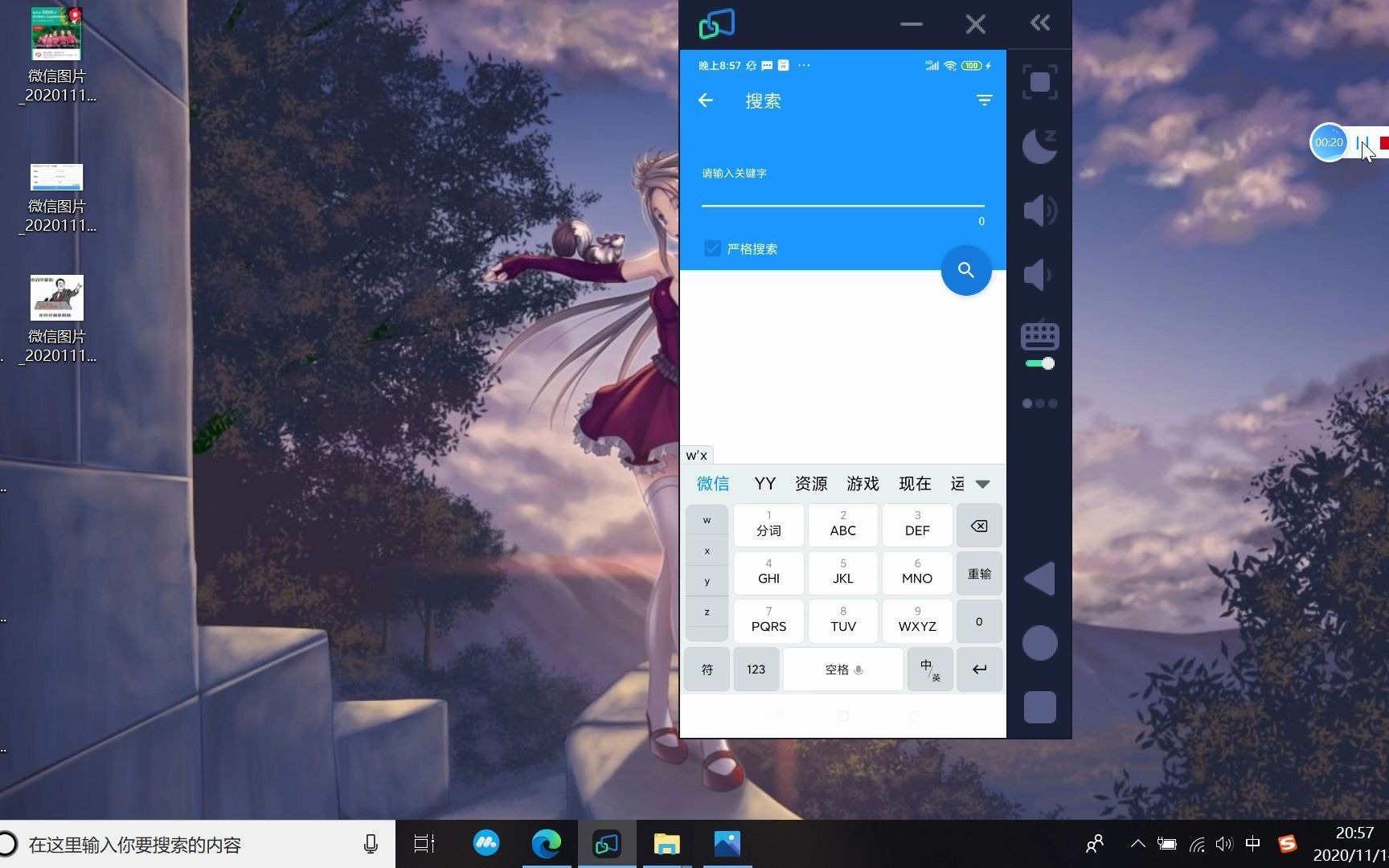
Task: Open second 微信图片 desktop file
Action: coord(56,198)
